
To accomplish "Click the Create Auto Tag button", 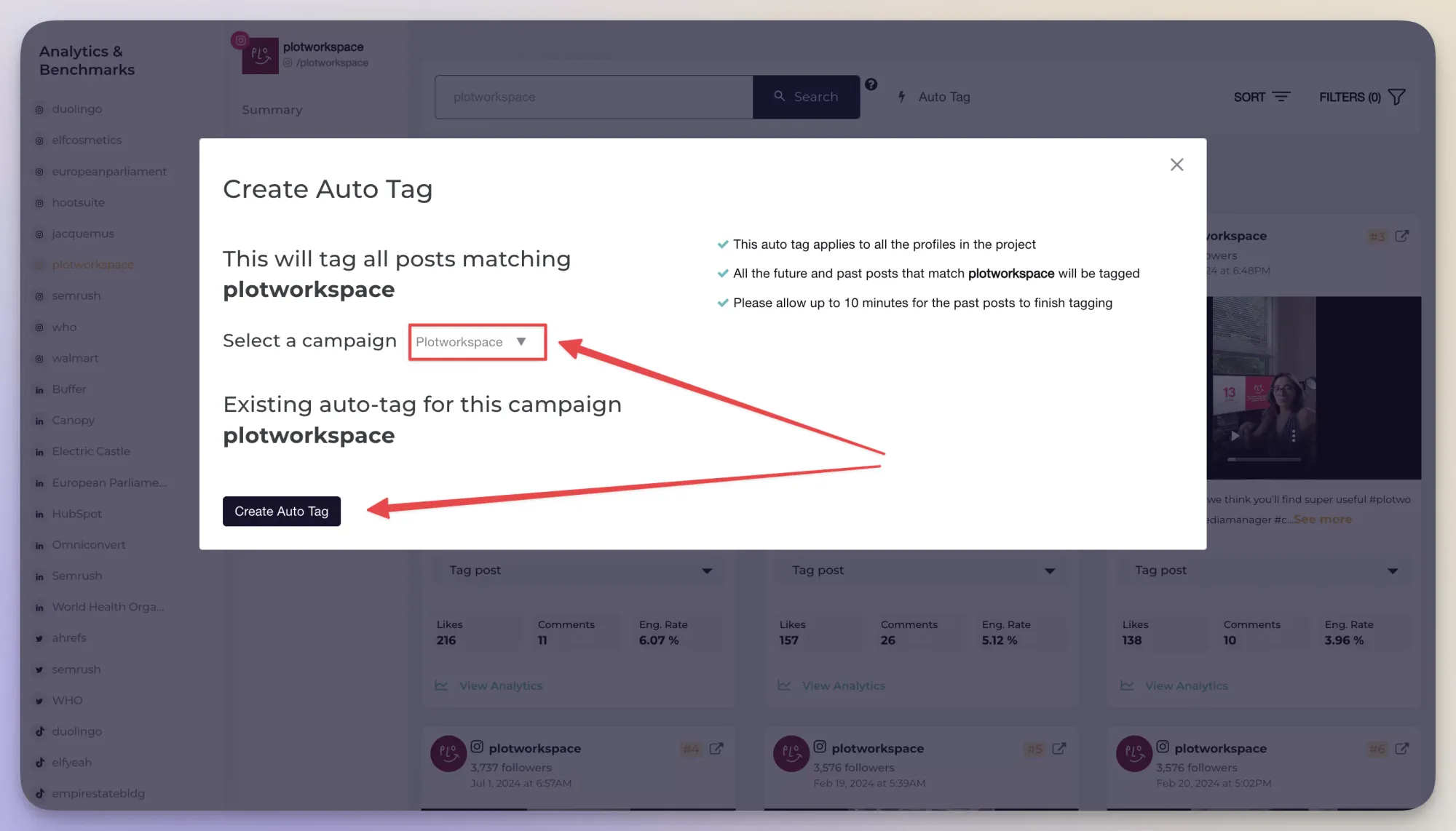I will click(x=281, y=512).
